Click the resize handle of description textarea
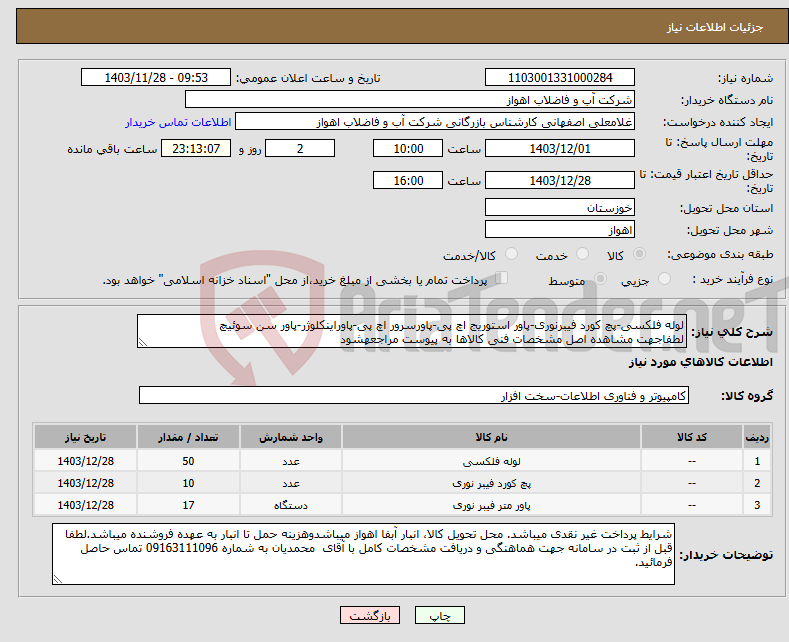789x642 pixels. (143, 343)
